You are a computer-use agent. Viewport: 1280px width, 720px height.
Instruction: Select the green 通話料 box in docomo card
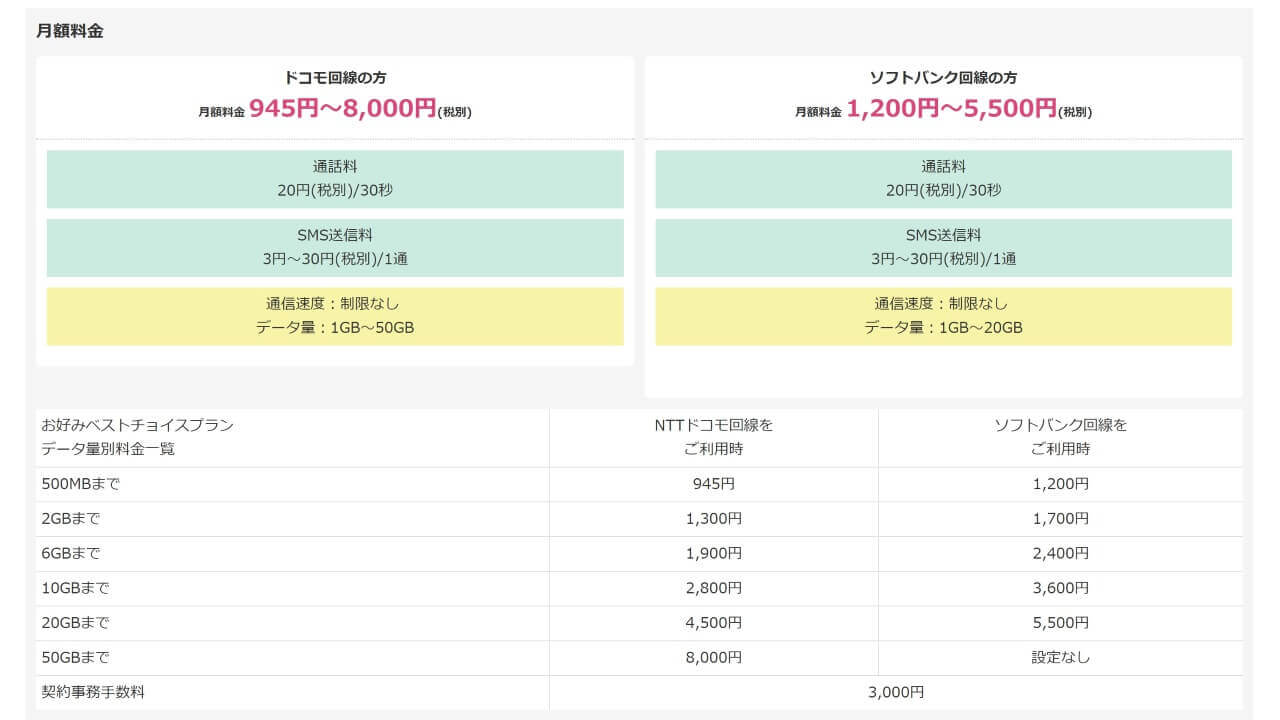click(x=335, y=179)
